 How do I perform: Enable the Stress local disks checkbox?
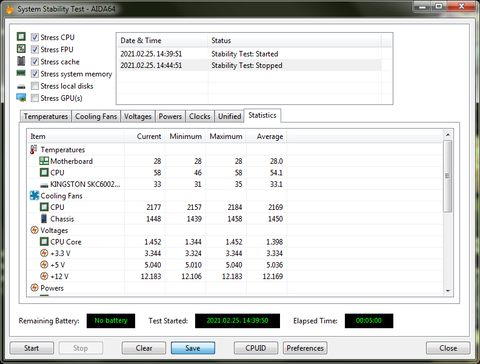pyautogui.click(x=35, y=86)
